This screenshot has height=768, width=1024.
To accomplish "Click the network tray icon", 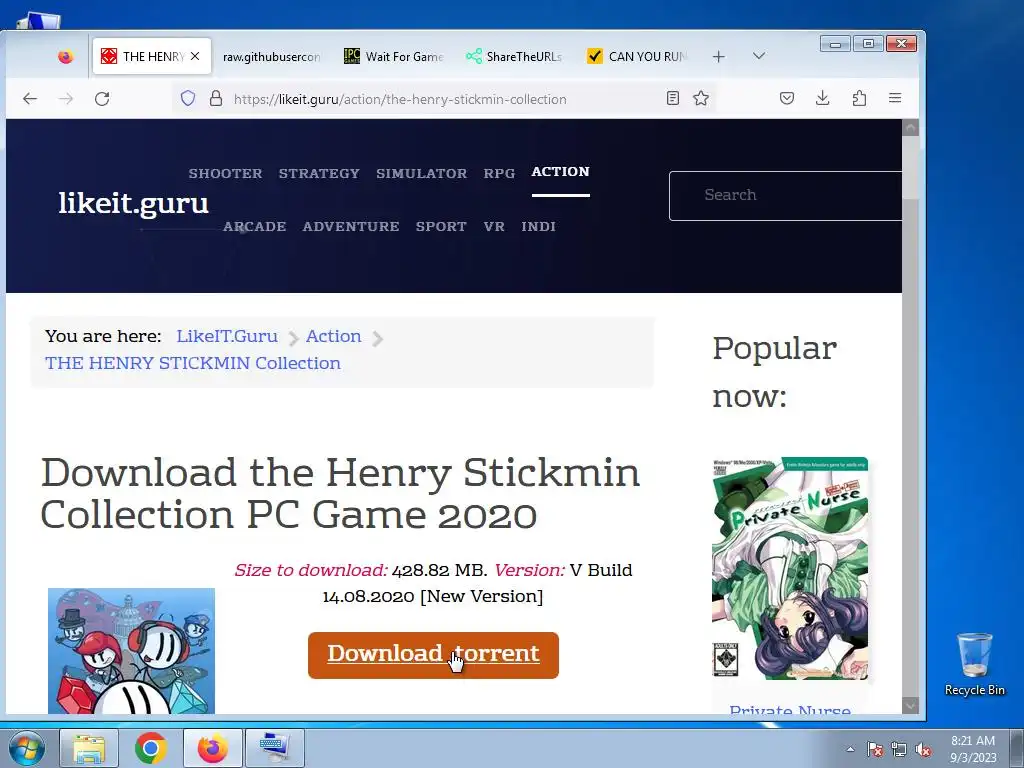I will (899, 749).
